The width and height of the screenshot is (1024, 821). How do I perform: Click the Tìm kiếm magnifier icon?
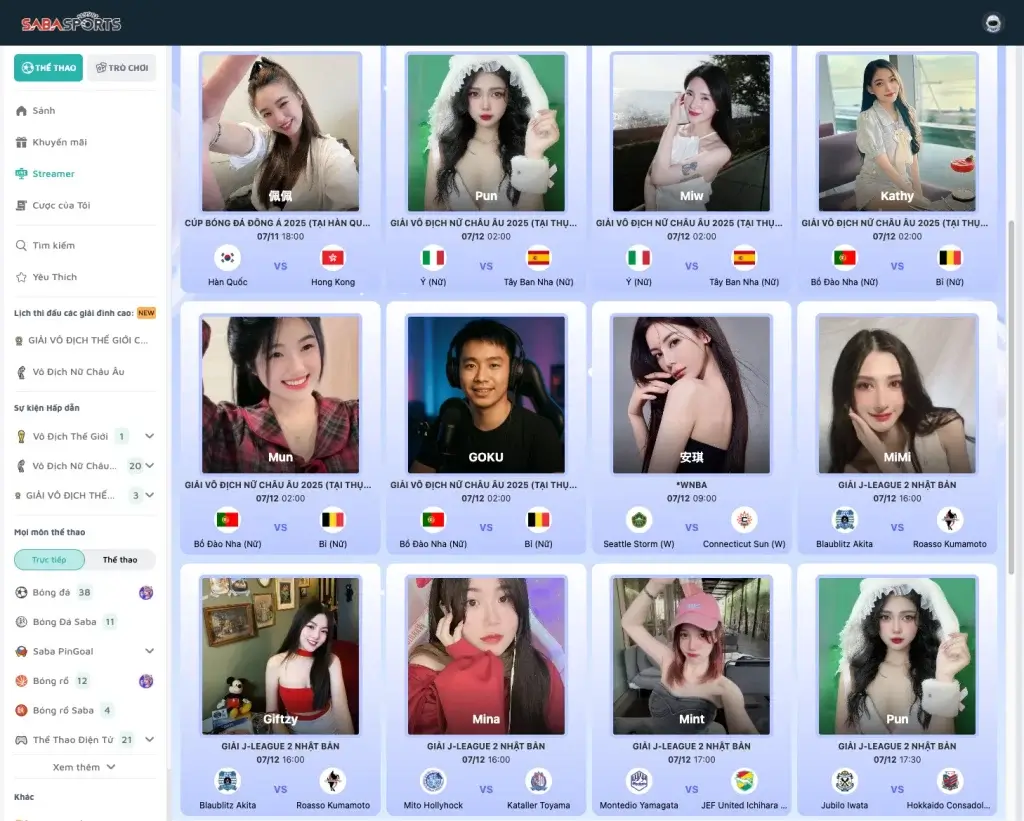(22, 245)
